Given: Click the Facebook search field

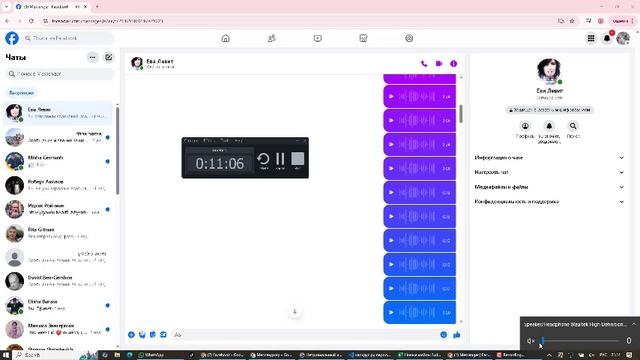Looking at the screenshot, I should [69, 38].
